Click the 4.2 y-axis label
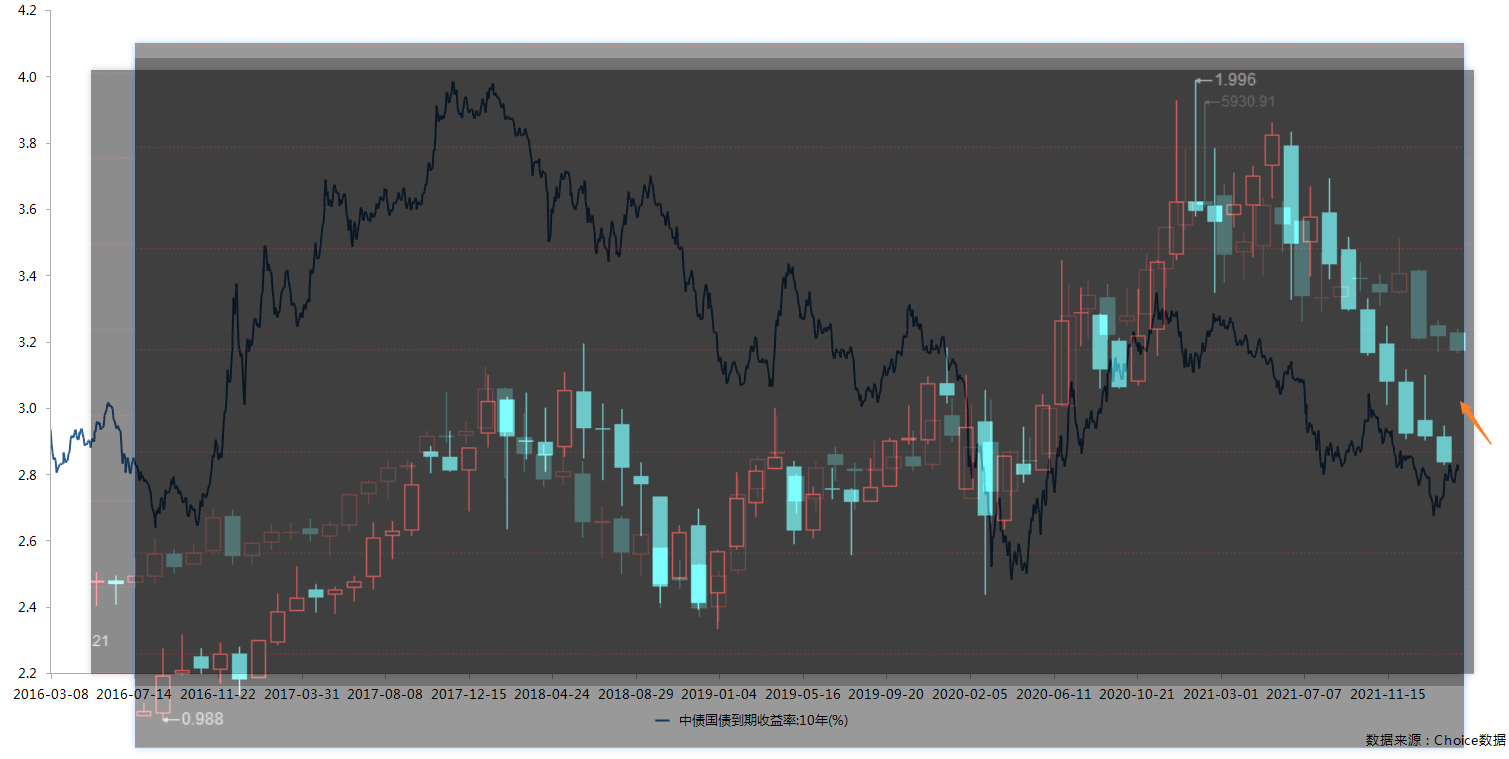1509x759 pixels. click(x=27, y=10)
